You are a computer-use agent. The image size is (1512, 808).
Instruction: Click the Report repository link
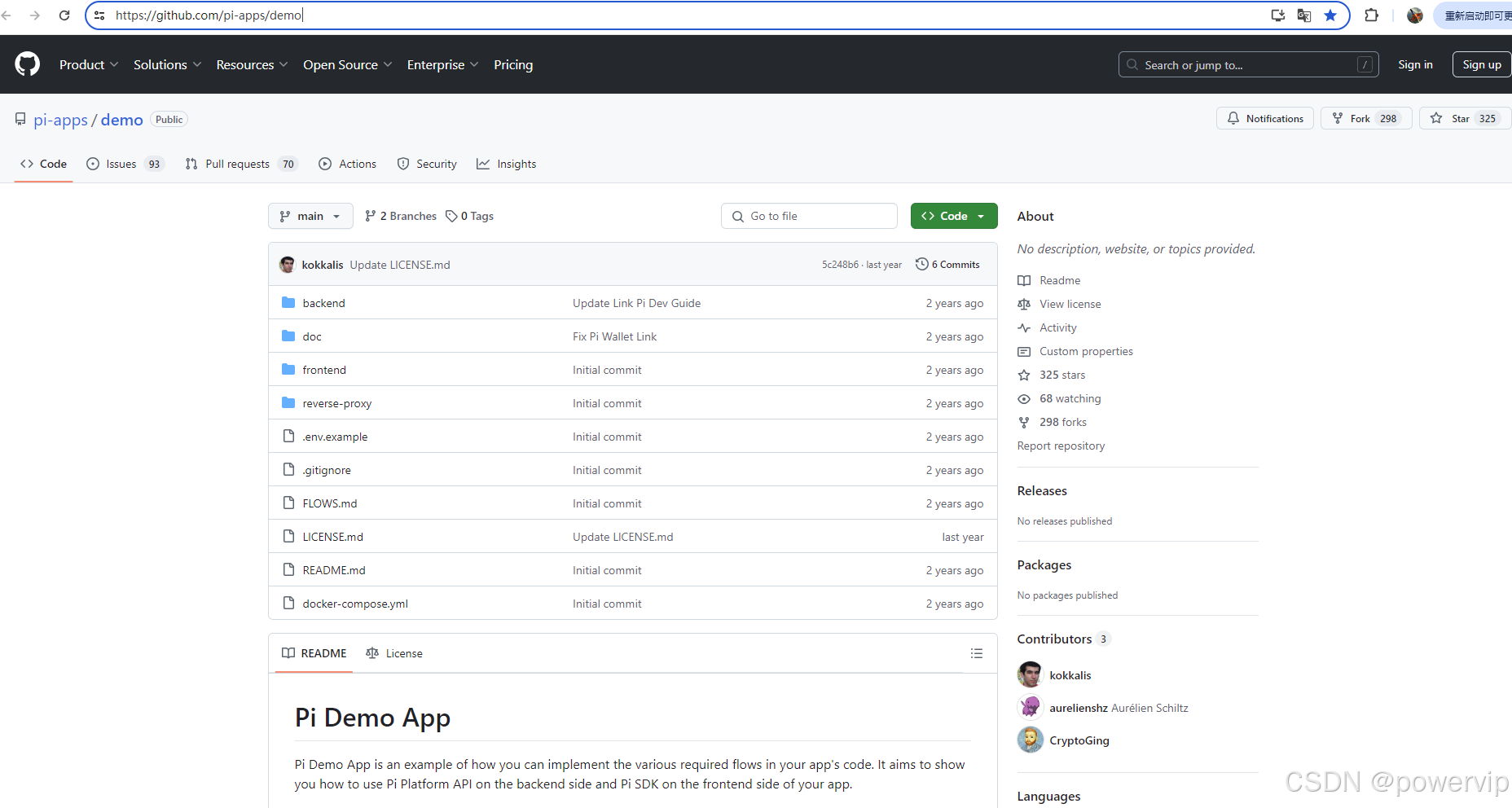tap(1061, 446)
